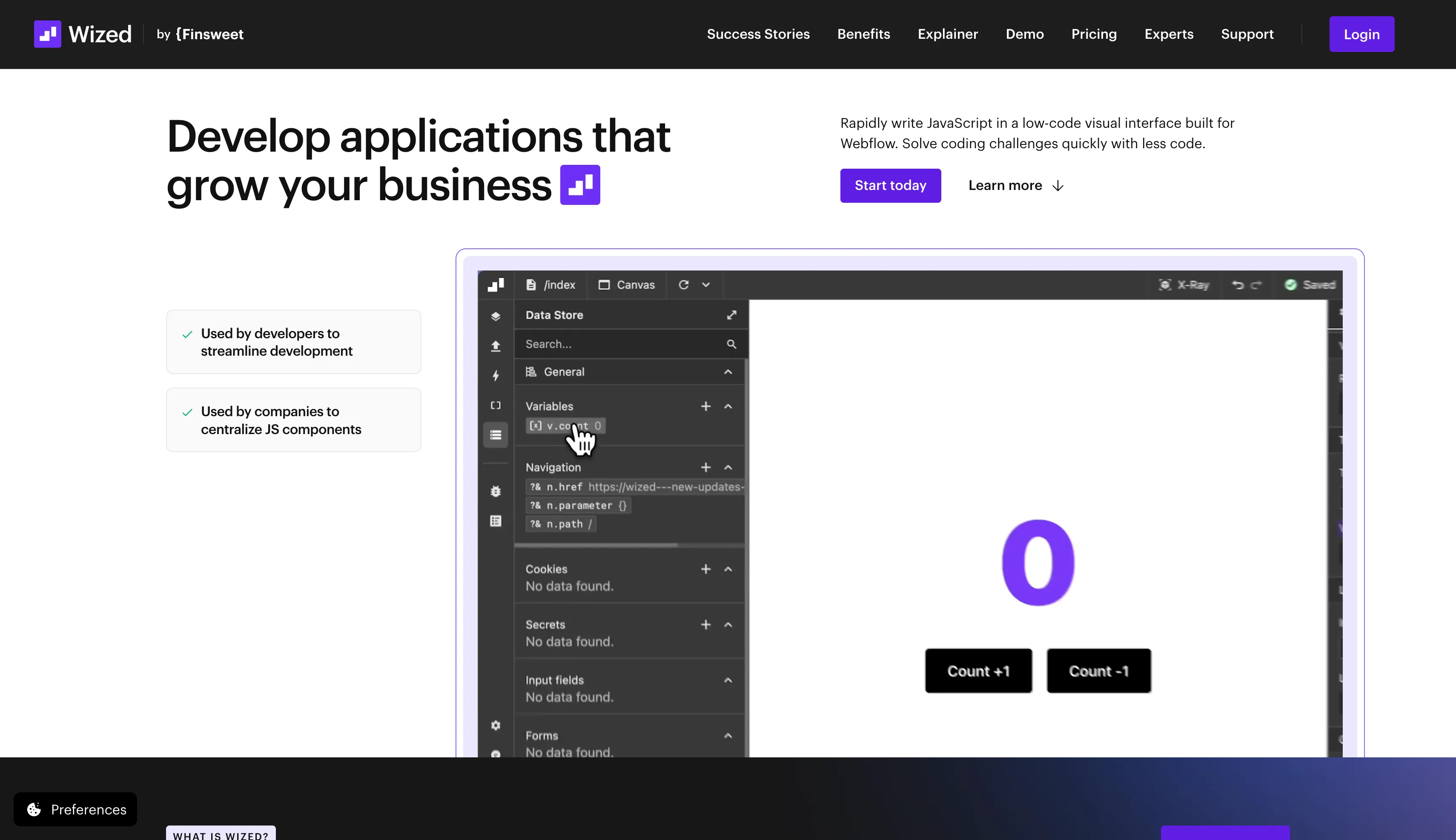1456x840 pixels.
Task: Click the lightning bolt icon in the sidebar
Action: (495, 376)
